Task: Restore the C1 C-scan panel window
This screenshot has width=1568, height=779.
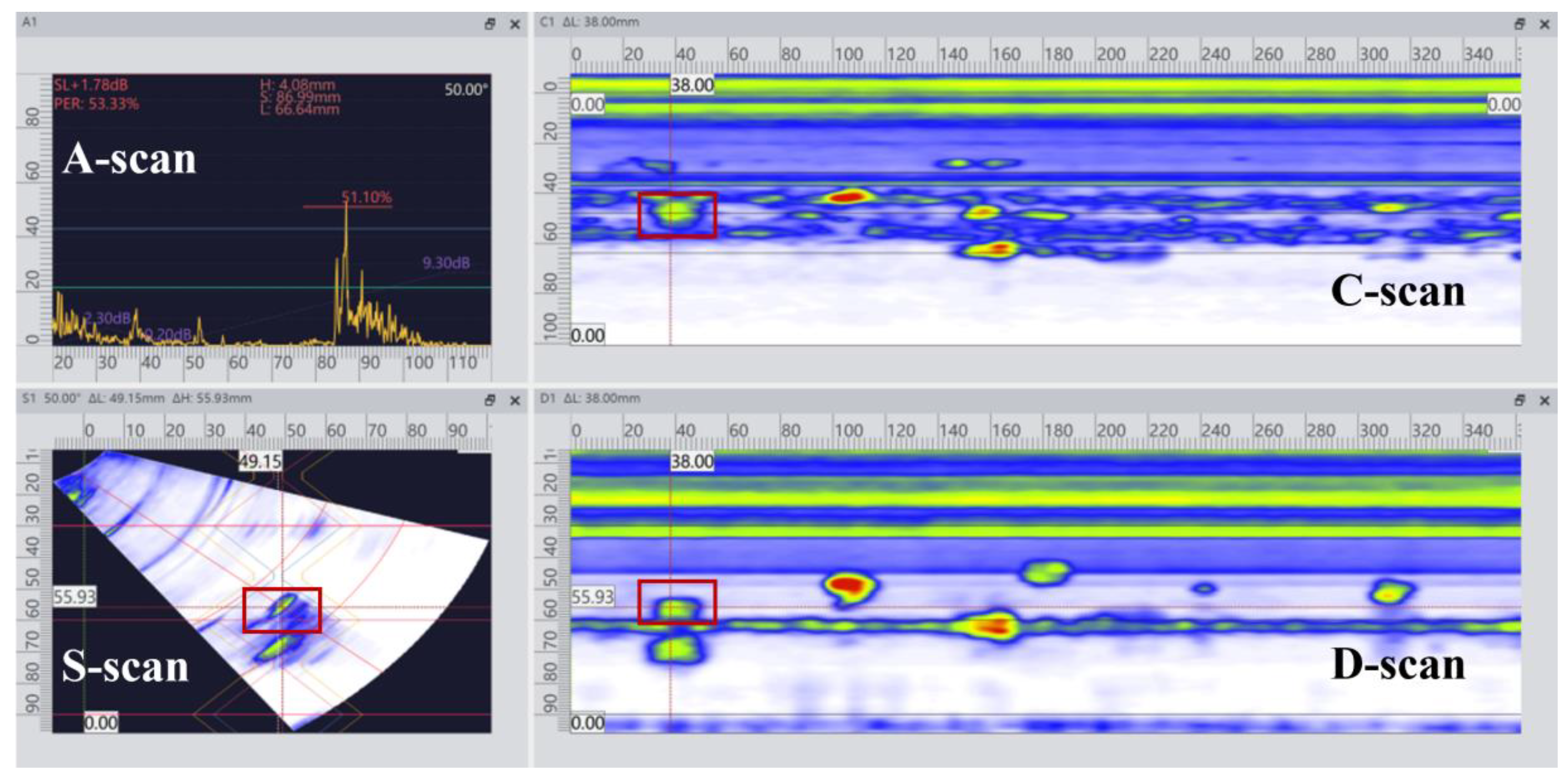Action: 1519,25
